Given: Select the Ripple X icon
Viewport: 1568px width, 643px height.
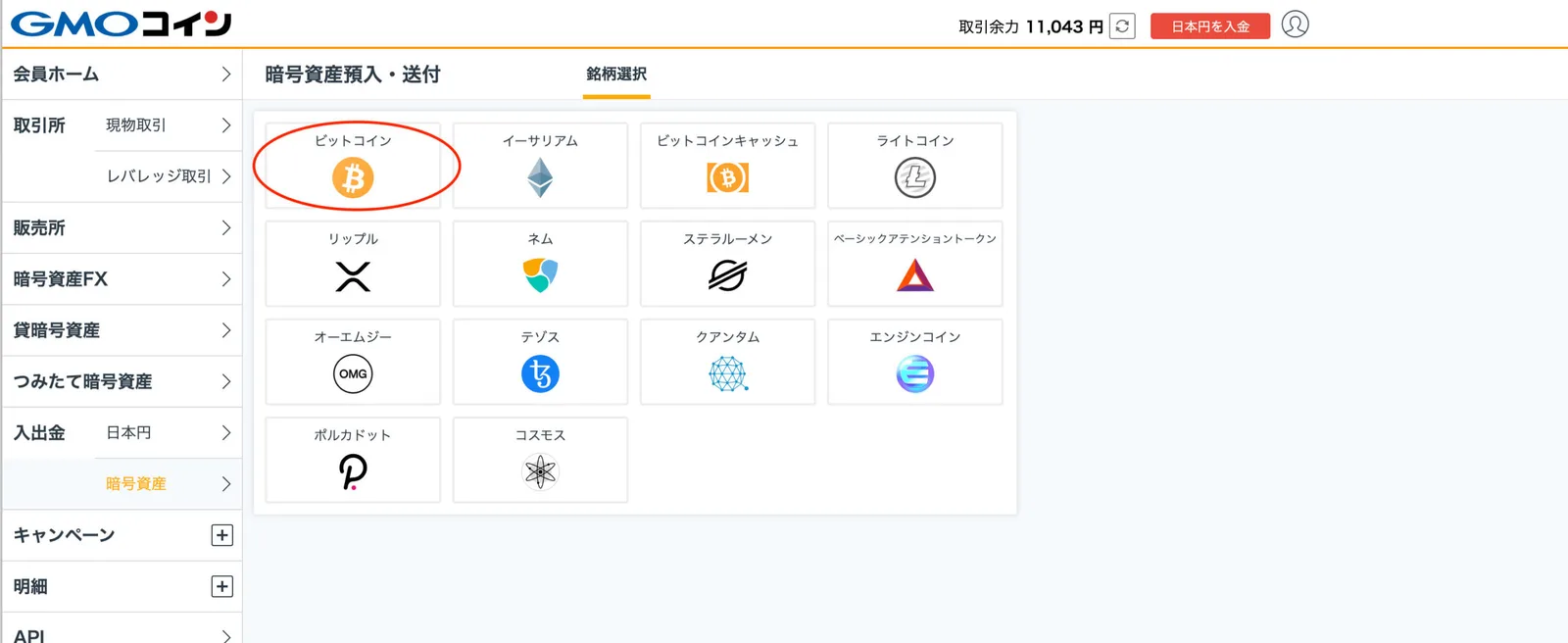Looking at the screenshot, I should [353, 276].
